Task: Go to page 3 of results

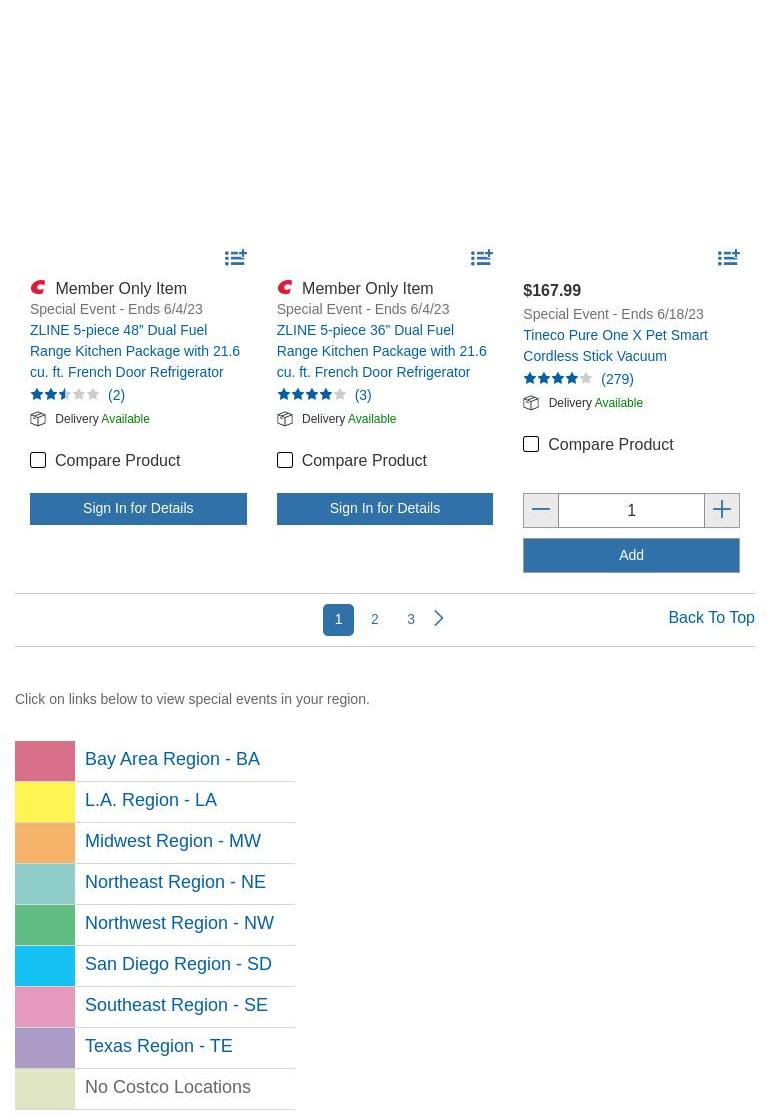Action: (411, 620)
